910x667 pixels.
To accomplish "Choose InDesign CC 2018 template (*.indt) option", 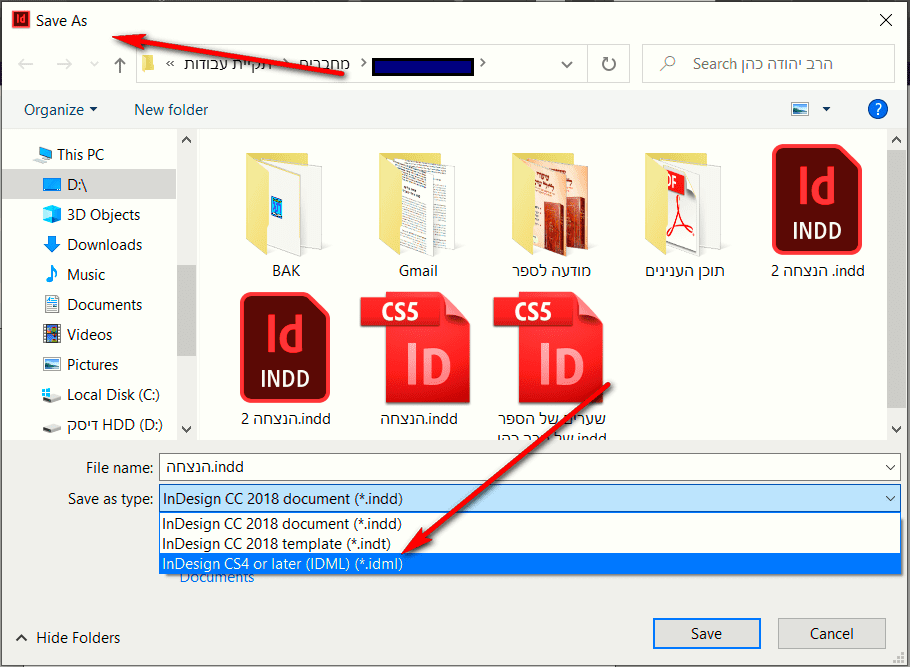I will 529,544.
